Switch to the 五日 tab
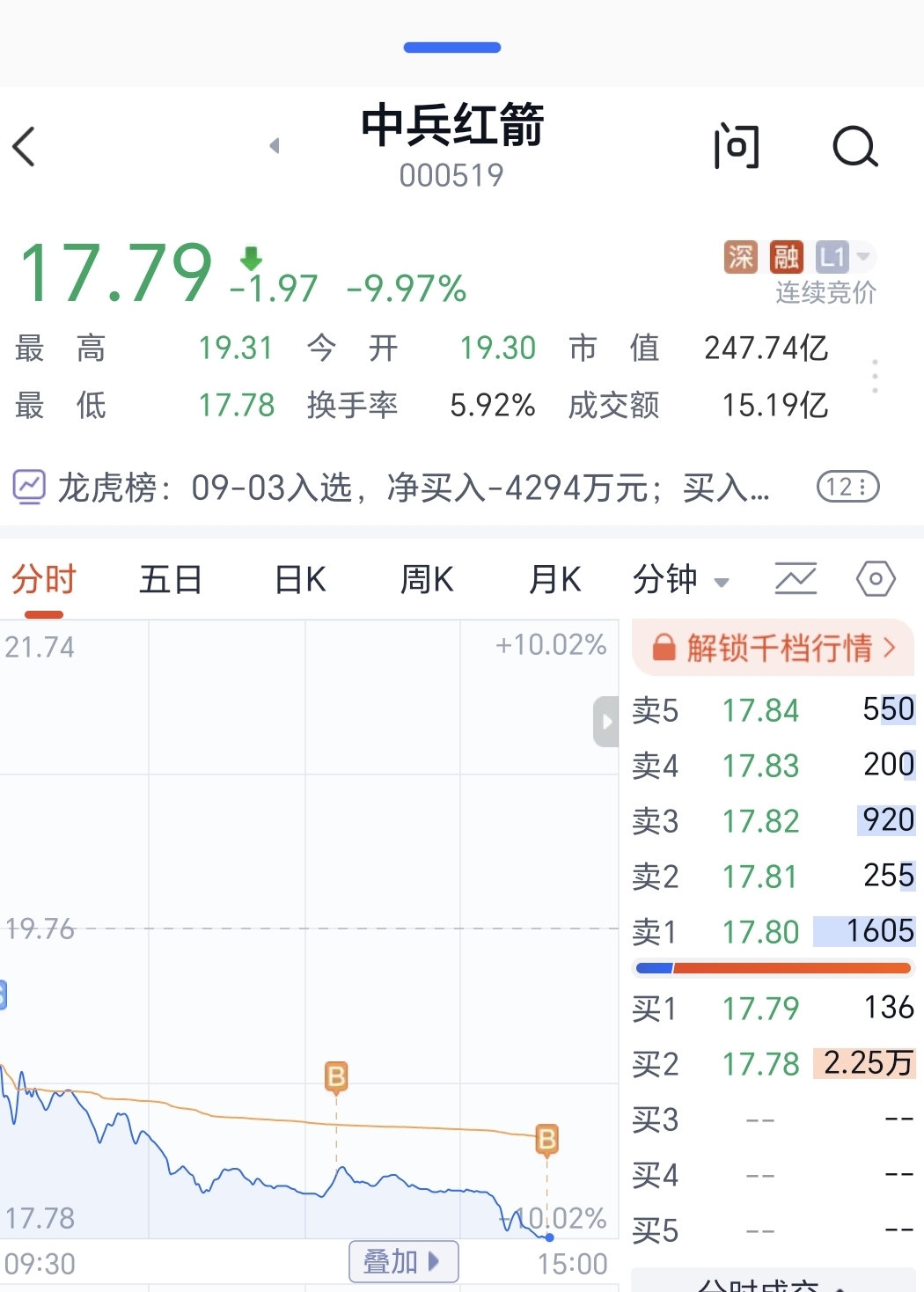Image resolution: width=924 pixels, height=1292 pixels. pos(171,580)
